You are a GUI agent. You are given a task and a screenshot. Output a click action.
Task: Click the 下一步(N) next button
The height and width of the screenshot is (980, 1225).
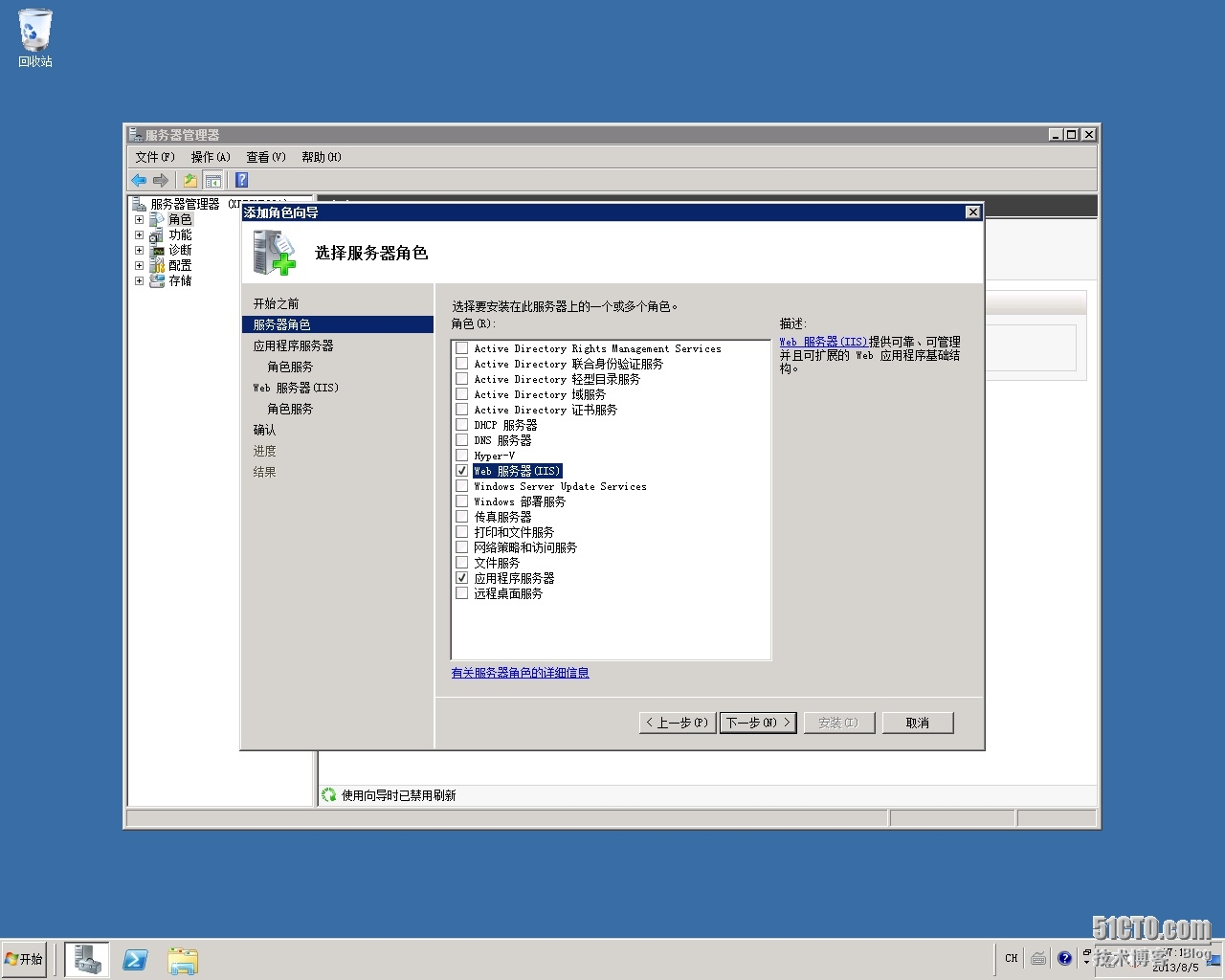click(x=758, y=723)
